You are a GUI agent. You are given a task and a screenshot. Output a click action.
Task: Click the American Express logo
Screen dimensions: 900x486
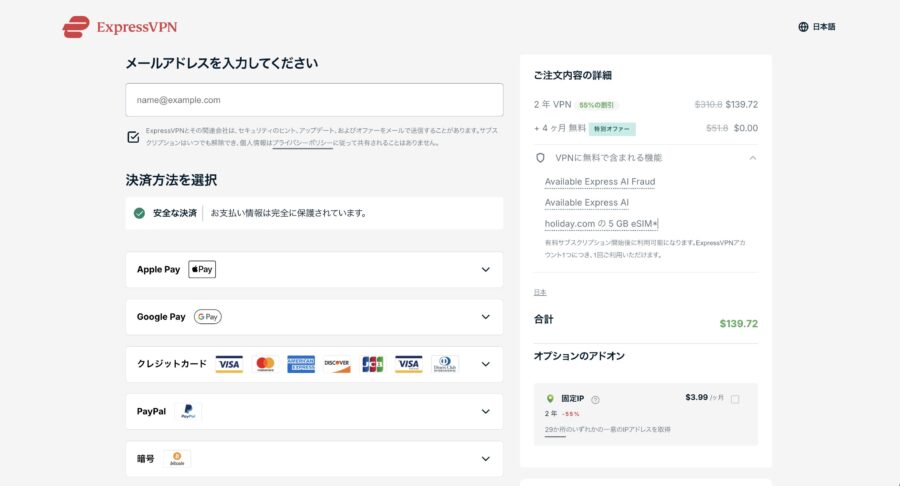[x=301, y=364]
